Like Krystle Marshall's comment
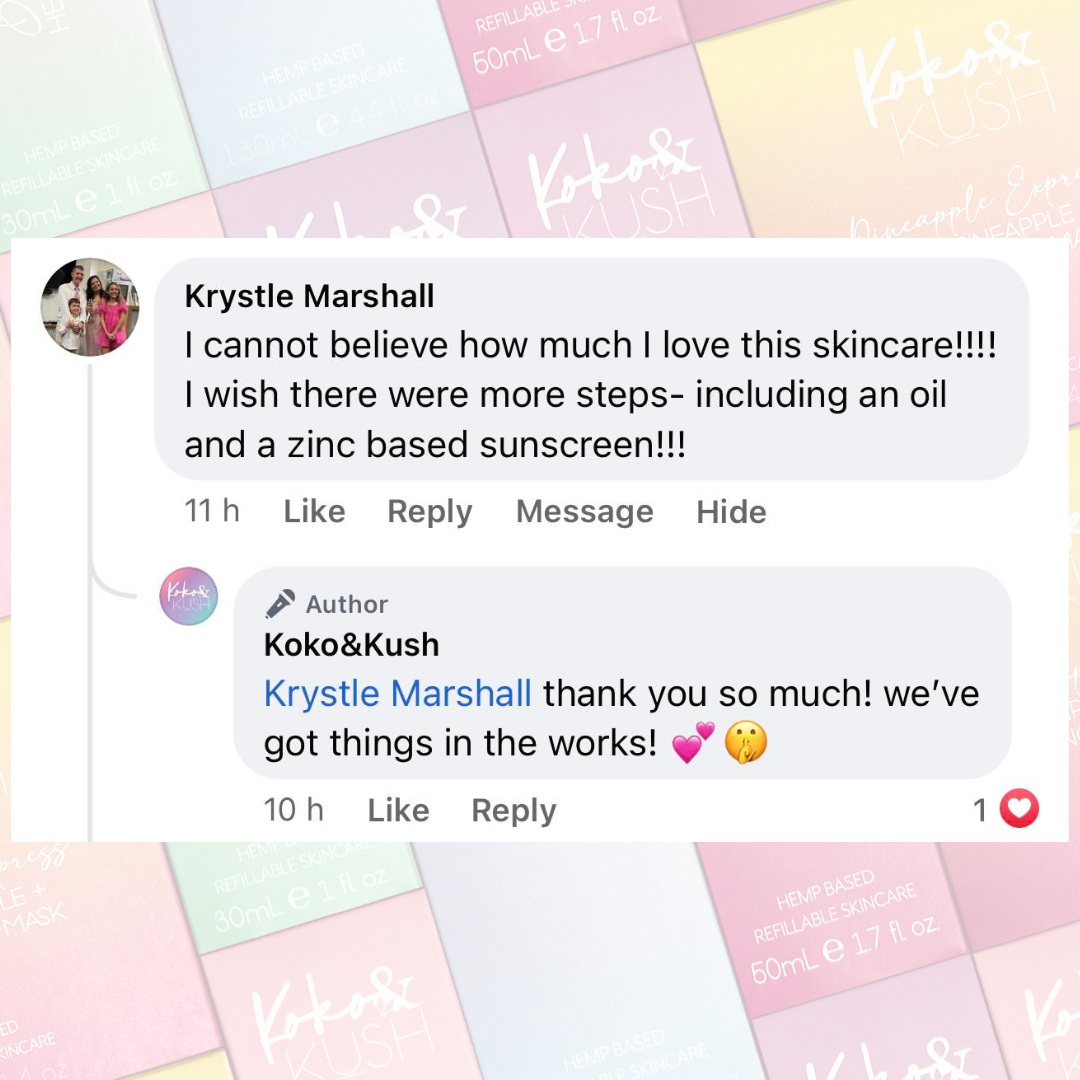Screen dimensions: 1080x1080 pyautogui.click(x=314, y=512)
